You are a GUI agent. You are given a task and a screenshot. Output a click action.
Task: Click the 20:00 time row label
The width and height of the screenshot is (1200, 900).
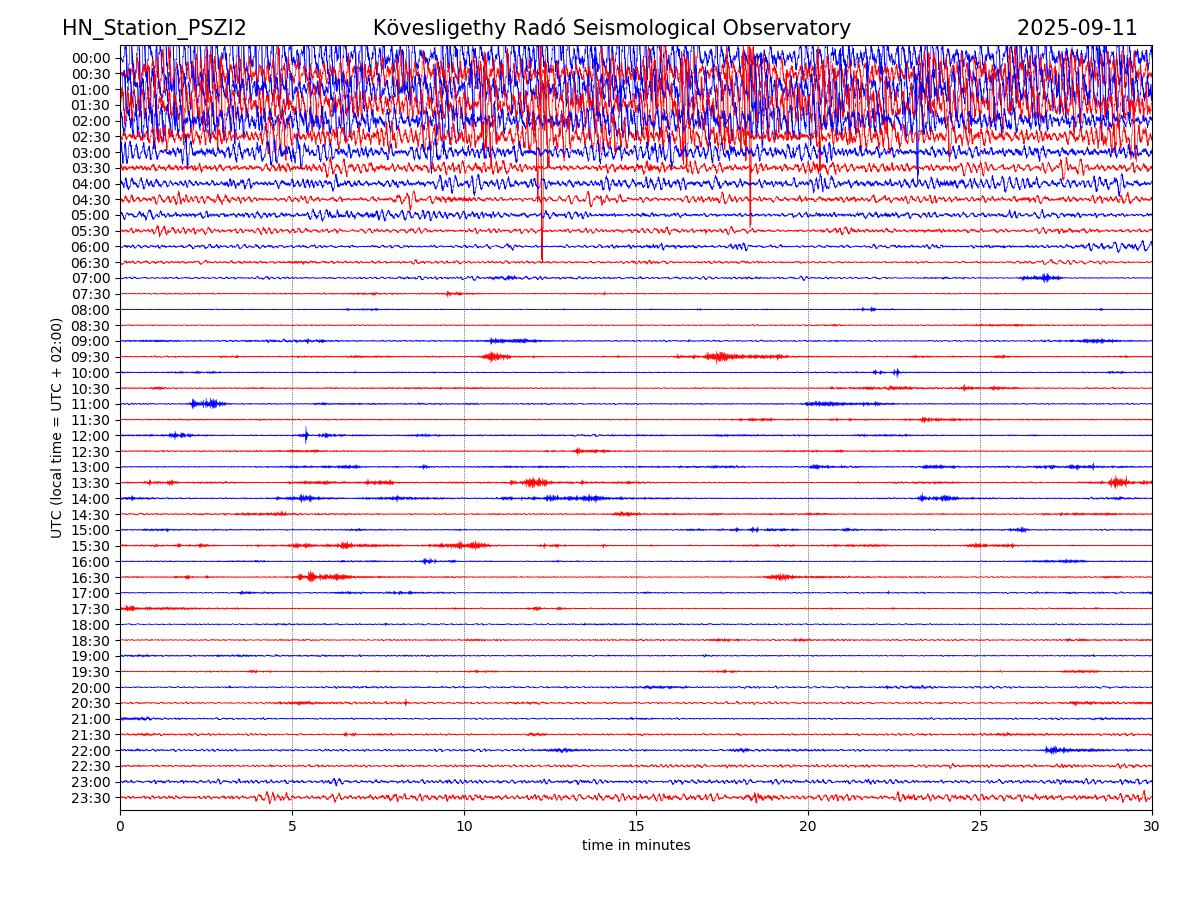[x=91, y=688]
